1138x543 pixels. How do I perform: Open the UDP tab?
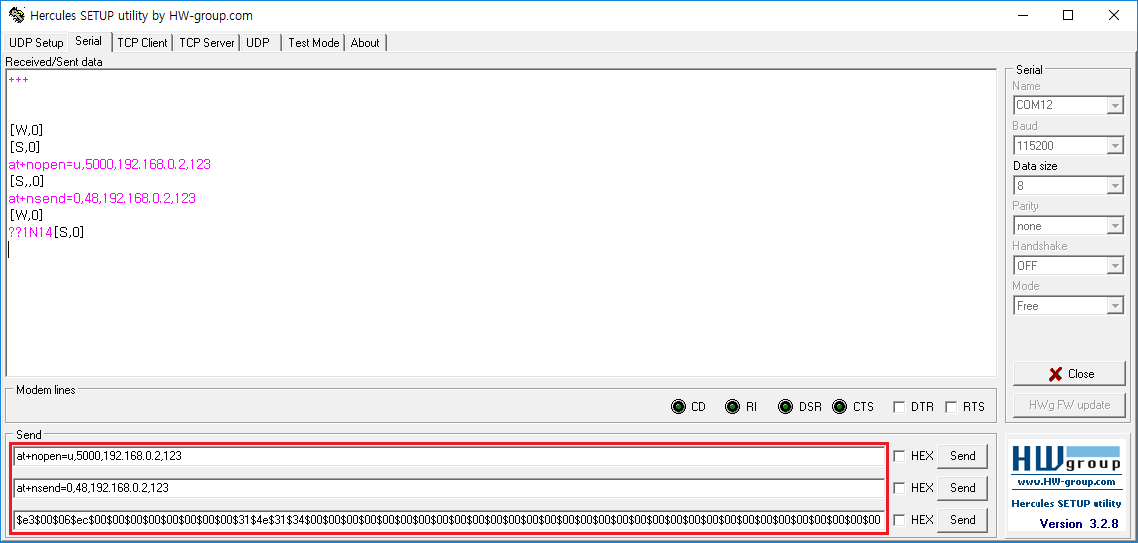click(x=258, y=43)
